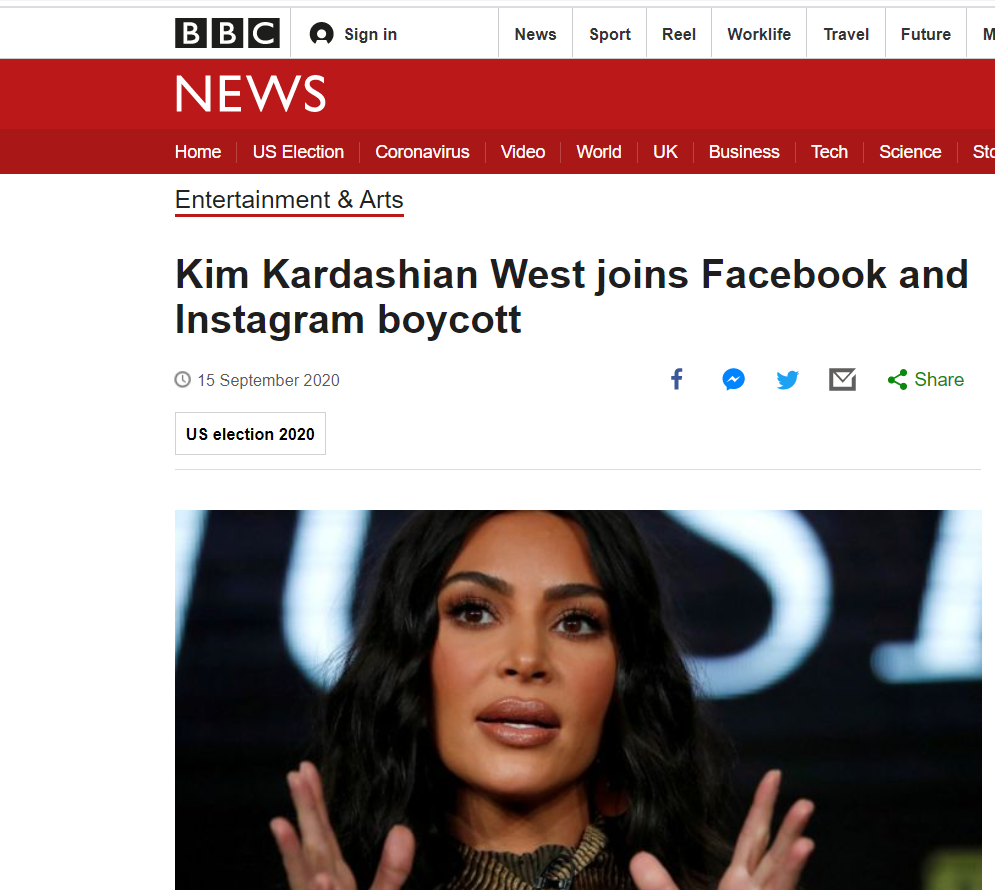Click the US election 2020 topic button
The image size is (995, 896).
click(x=250, y=433)
